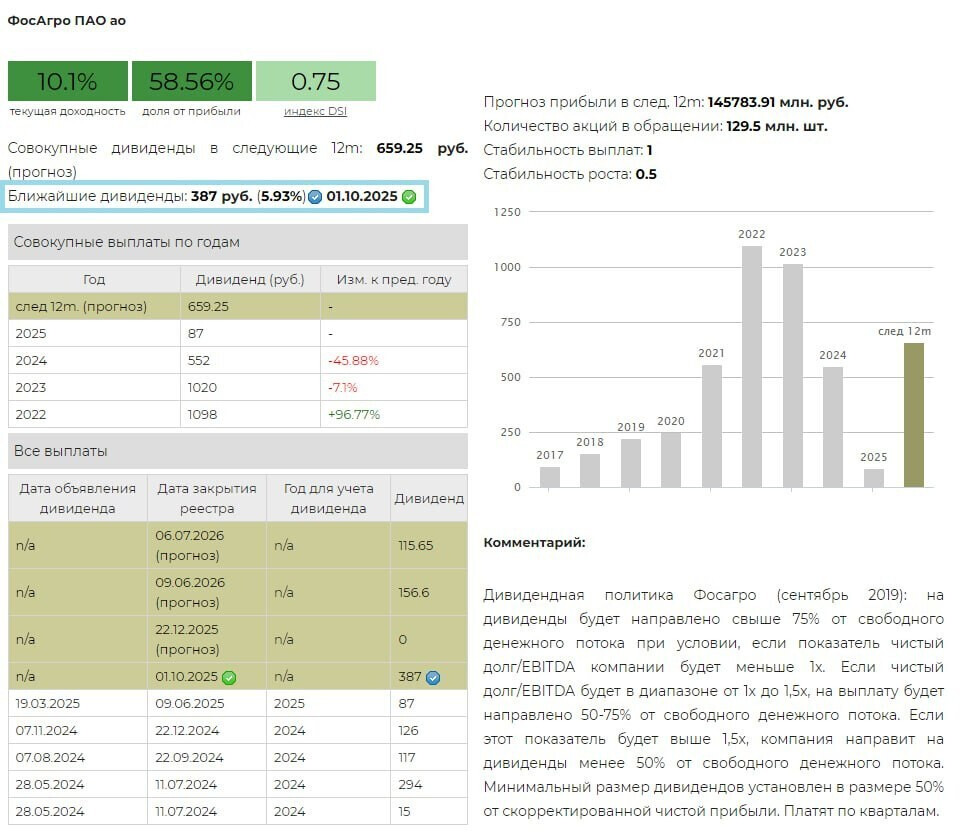Click the -45.88% change value for 2024
Image resolution: width=961 pixels, height=833 pixels.
coord(354,360)
